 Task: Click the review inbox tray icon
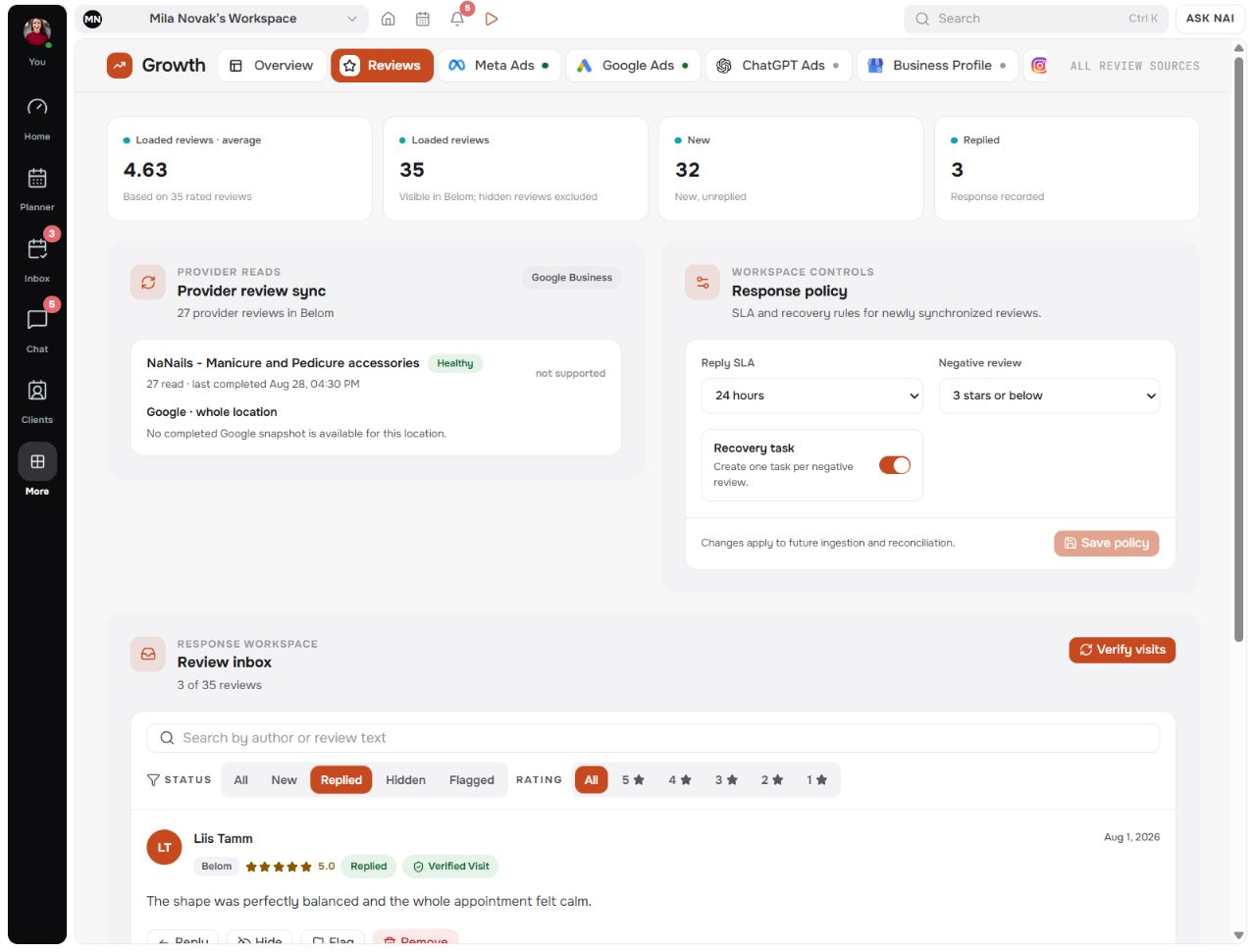click(148, 654)
